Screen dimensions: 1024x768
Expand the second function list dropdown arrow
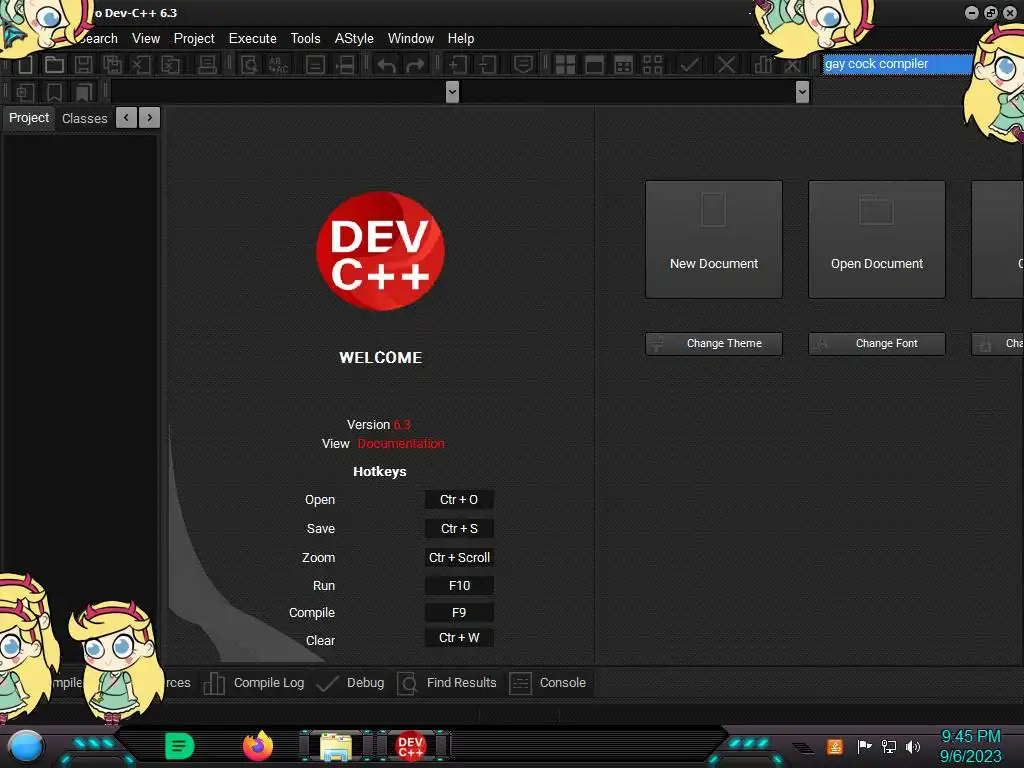click(x=803, y=92)
